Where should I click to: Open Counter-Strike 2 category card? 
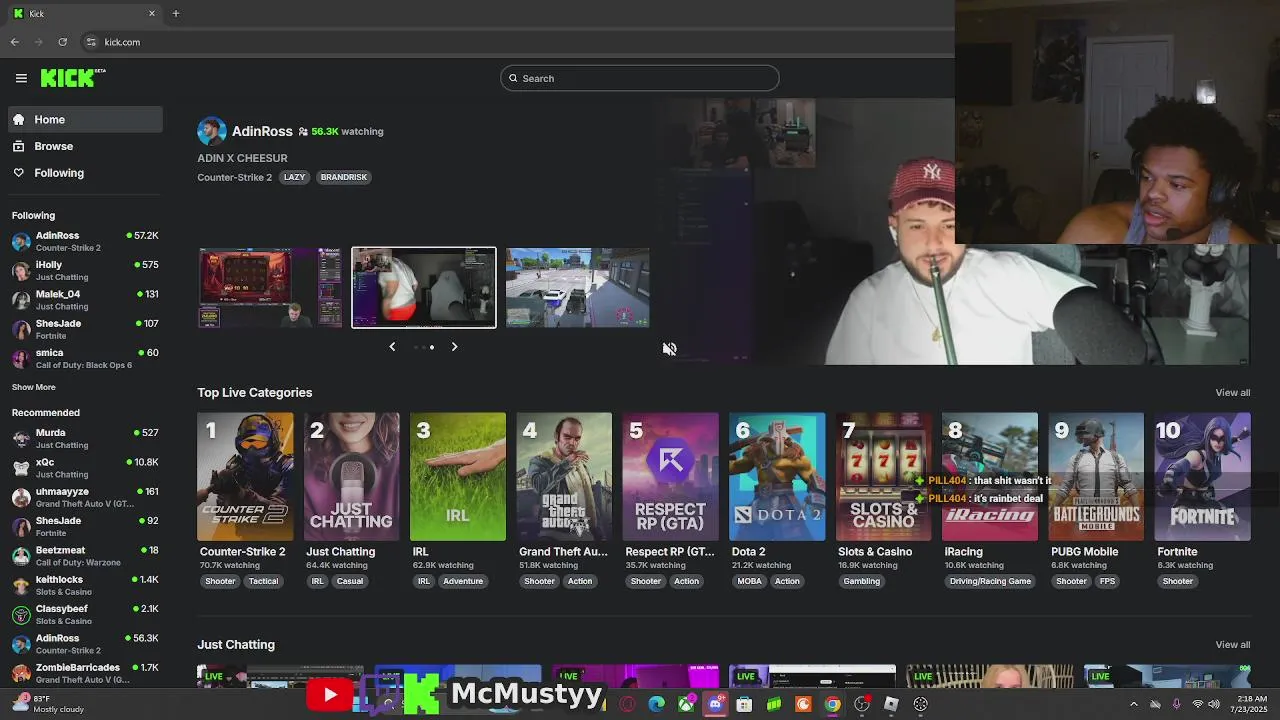[245, 477]
